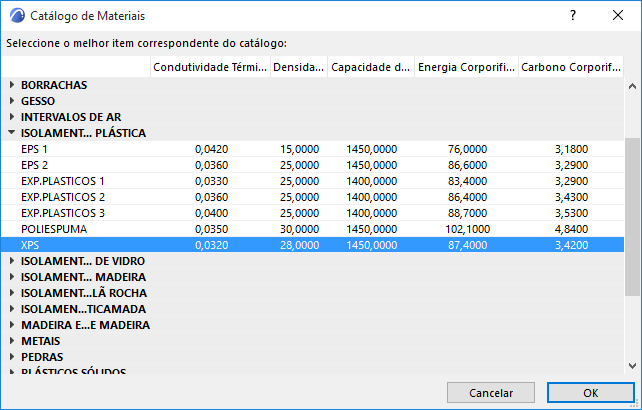Select the POLIESPUMA material row
The image size is (642, 410).
(313, 229)
